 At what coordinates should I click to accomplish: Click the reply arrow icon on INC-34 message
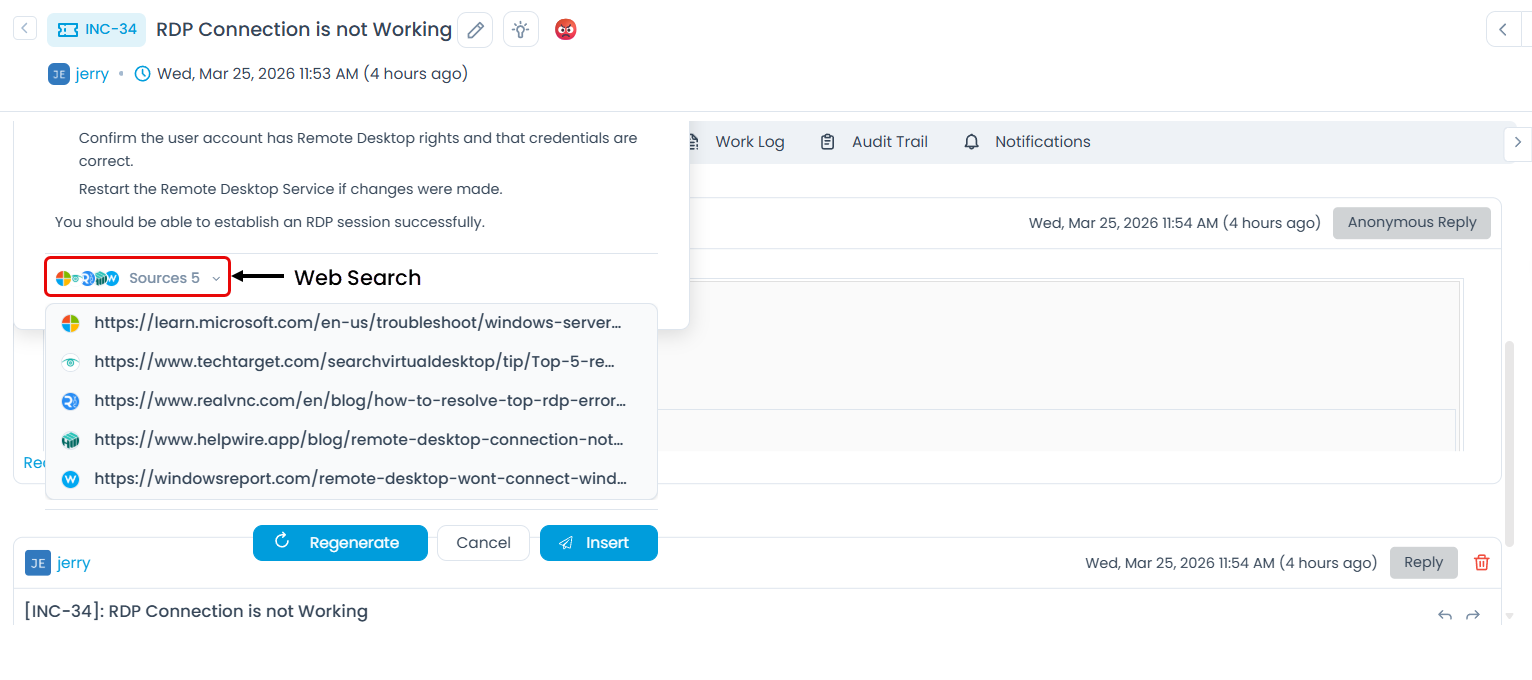(1444, 615)
